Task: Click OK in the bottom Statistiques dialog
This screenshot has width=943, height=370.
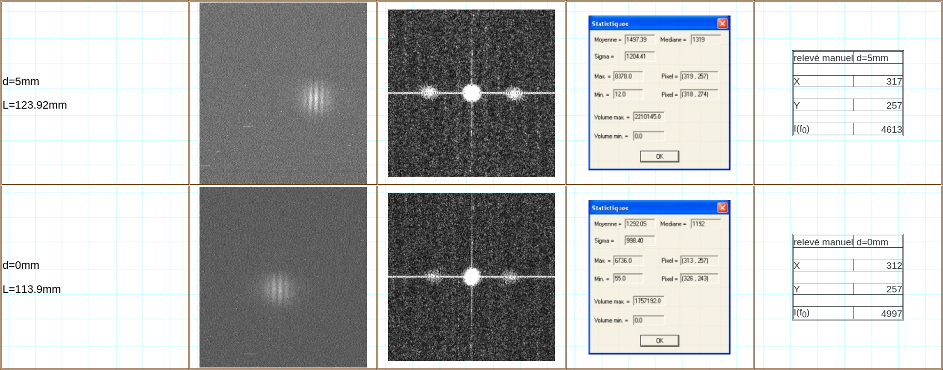Action: (x=659, y=341)
